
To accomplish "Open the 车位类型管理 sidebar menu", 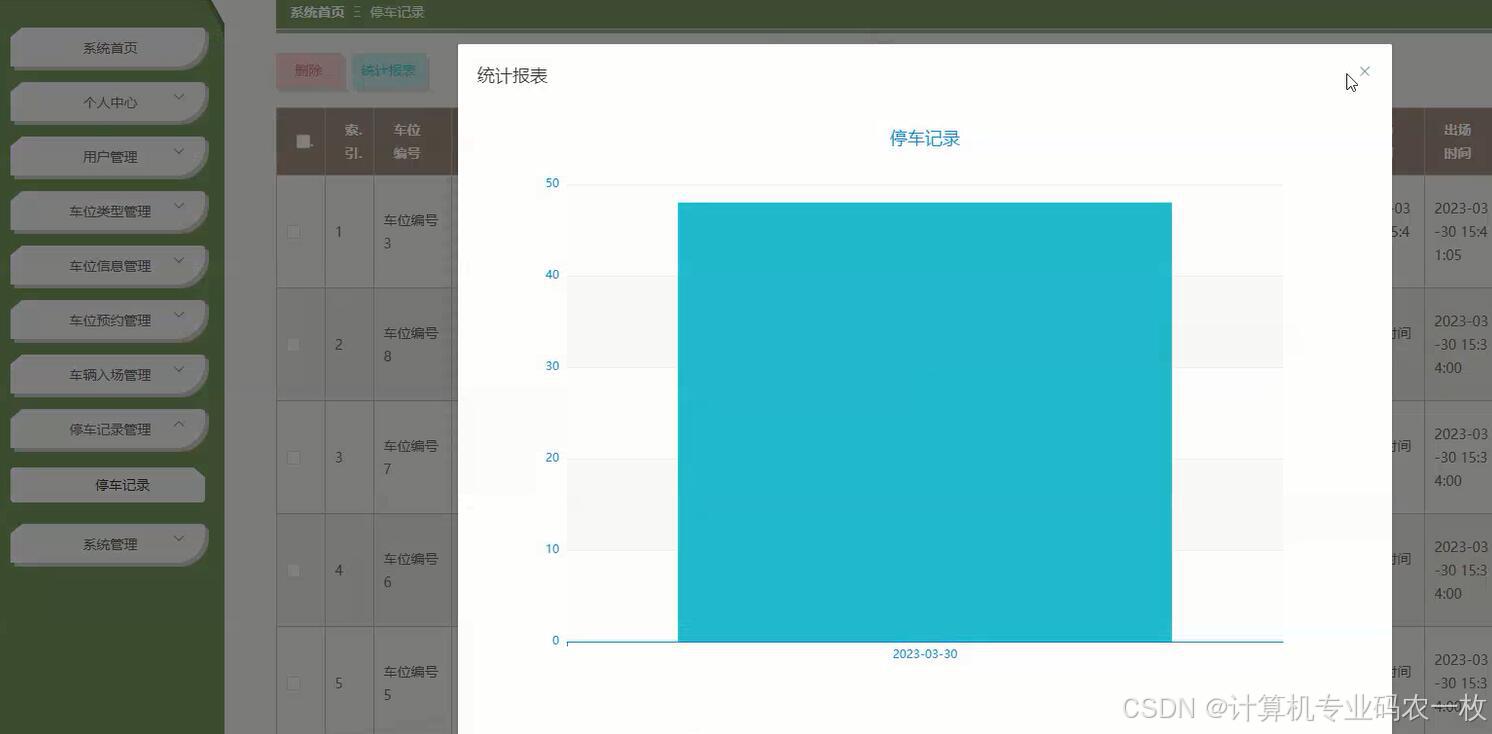I will click(109, 211).
